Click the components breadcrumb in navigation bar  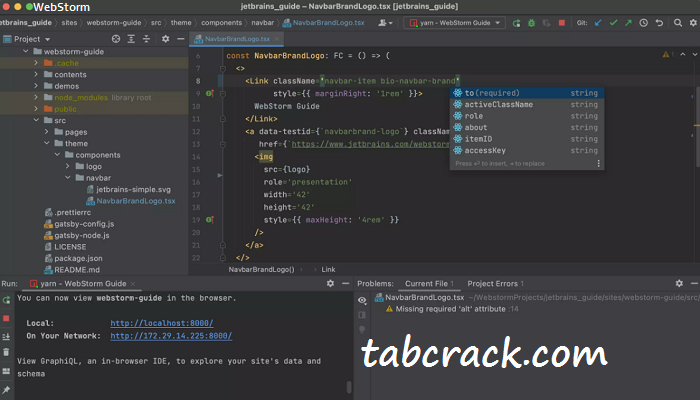point(221,23)
